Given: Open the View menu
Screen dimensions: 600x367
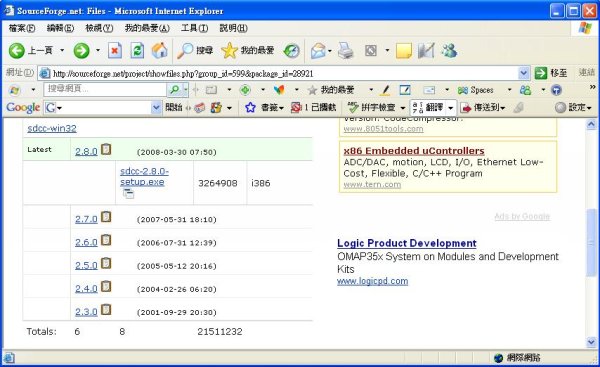Looking at the screenshot, I should (x=99, y=28).
